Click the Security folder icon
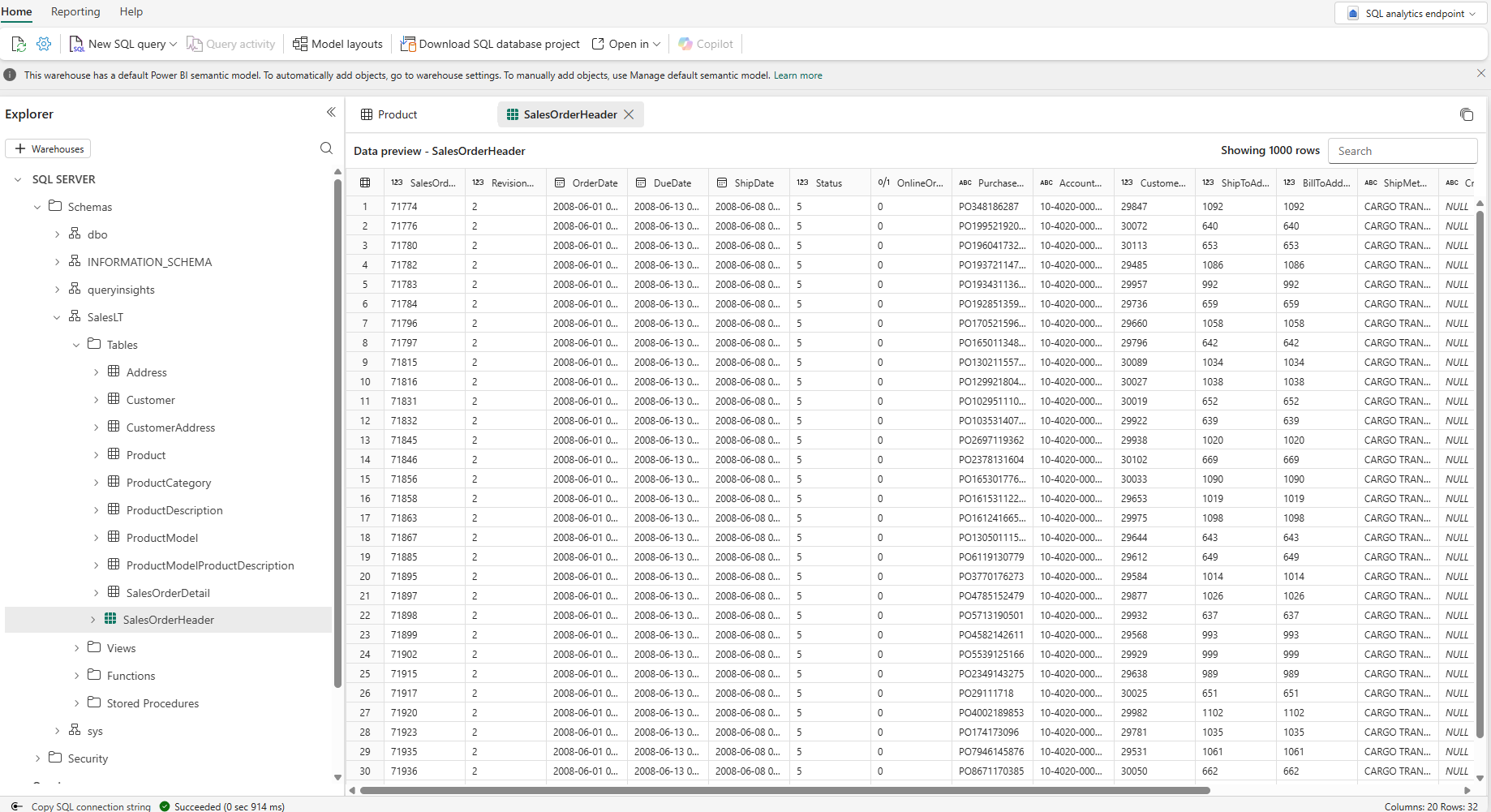The height and width of the screenshot is (812, 1491). pyautogui.click(x=55, y=758)
